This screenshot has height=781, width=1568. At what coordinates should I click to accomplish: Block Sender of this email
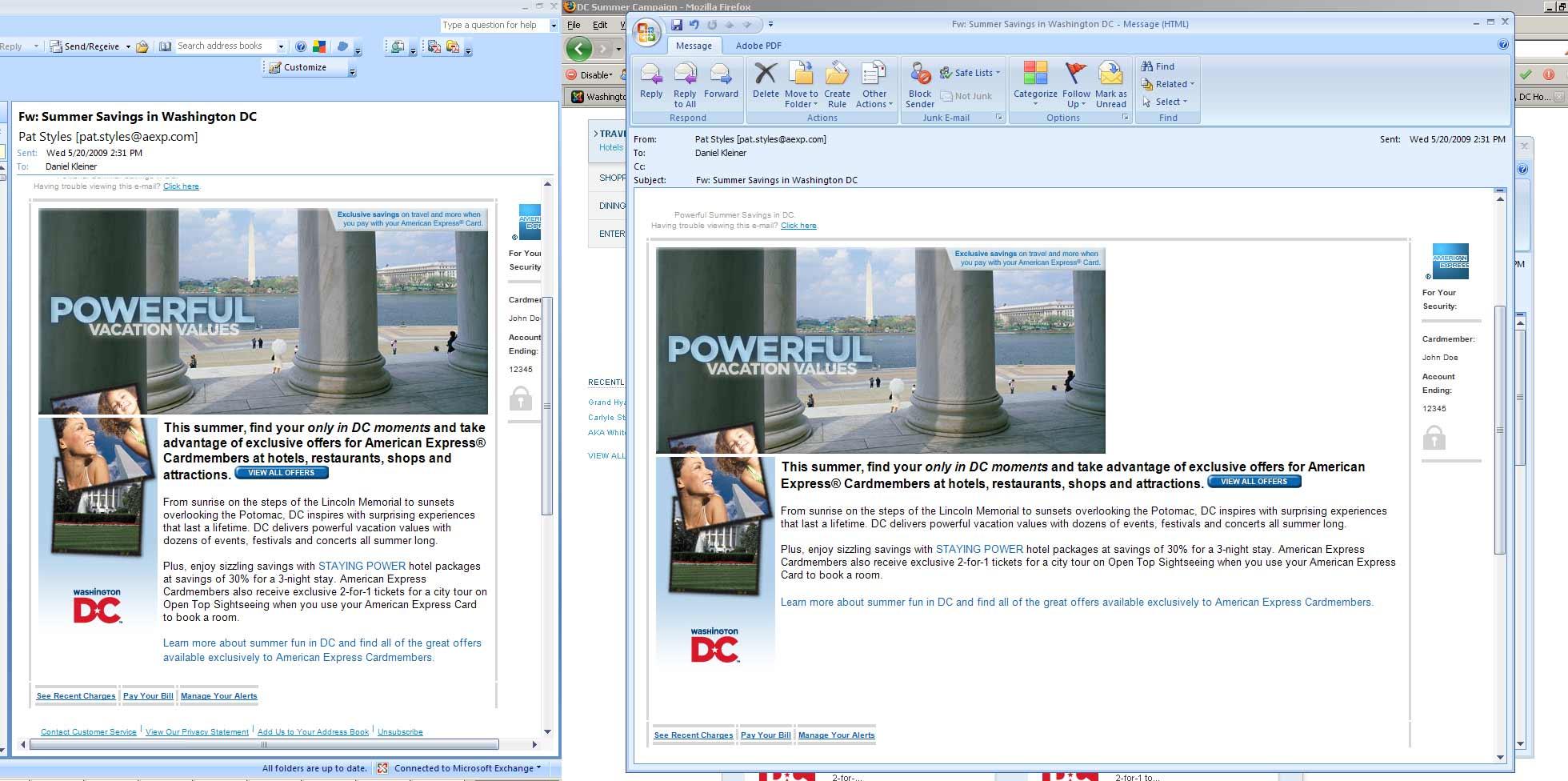pyautogui.click(x=920, y=85)
